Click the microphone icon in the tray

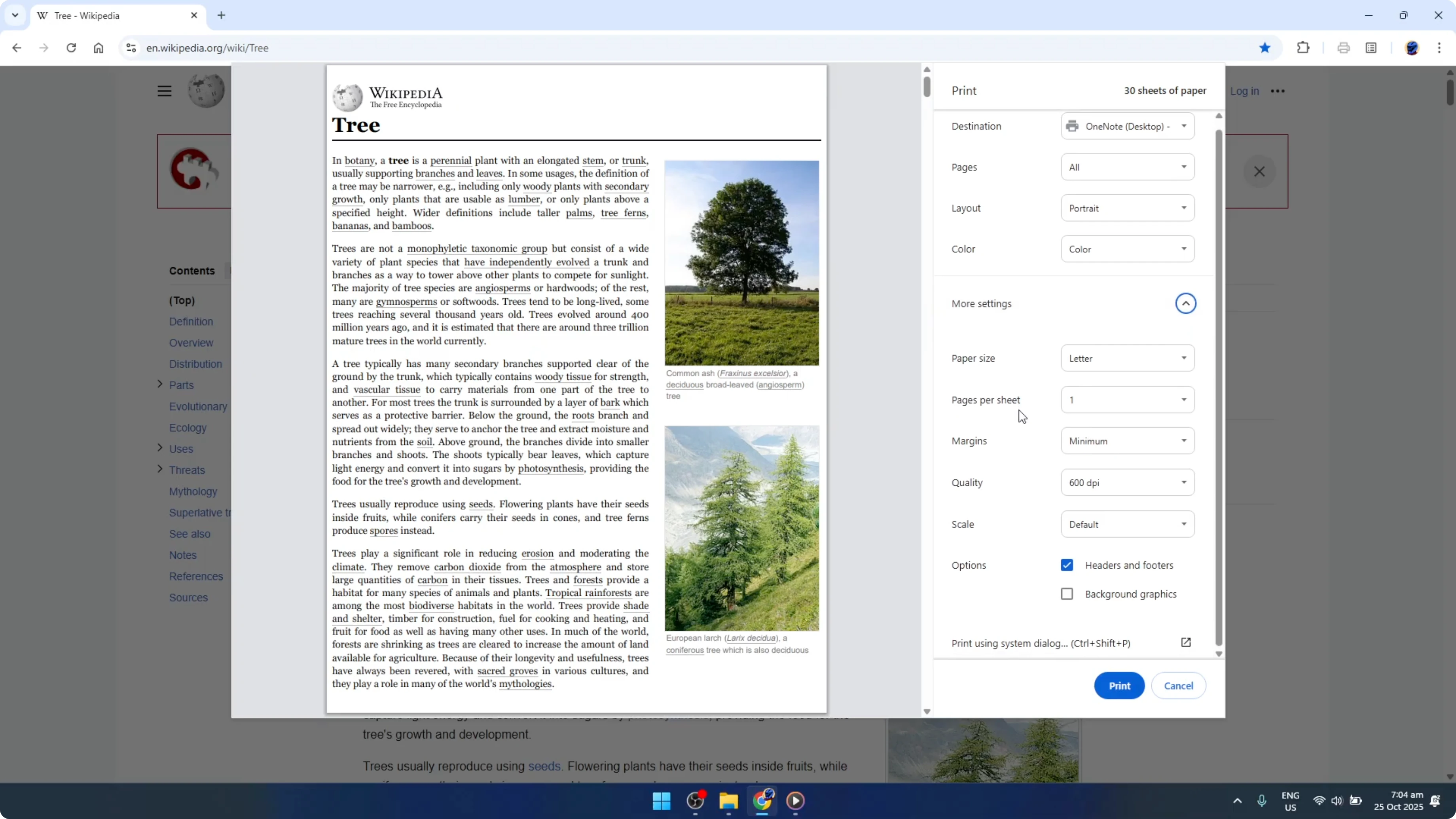pyautogui.click(x=1262, y=801)
